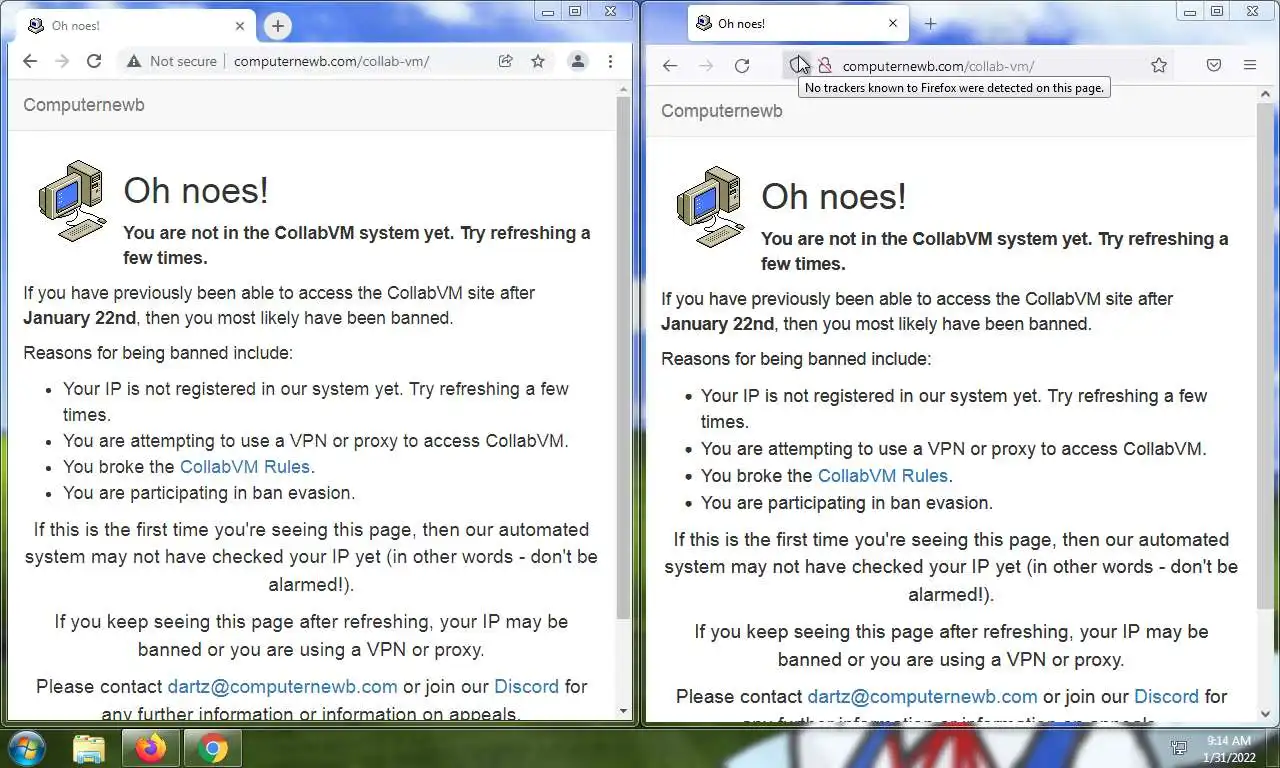The image size is (1280, 768).
Task: Close the Oh noes! tab in Chrome
Action: pyautogui.click(x=240, y=26)
